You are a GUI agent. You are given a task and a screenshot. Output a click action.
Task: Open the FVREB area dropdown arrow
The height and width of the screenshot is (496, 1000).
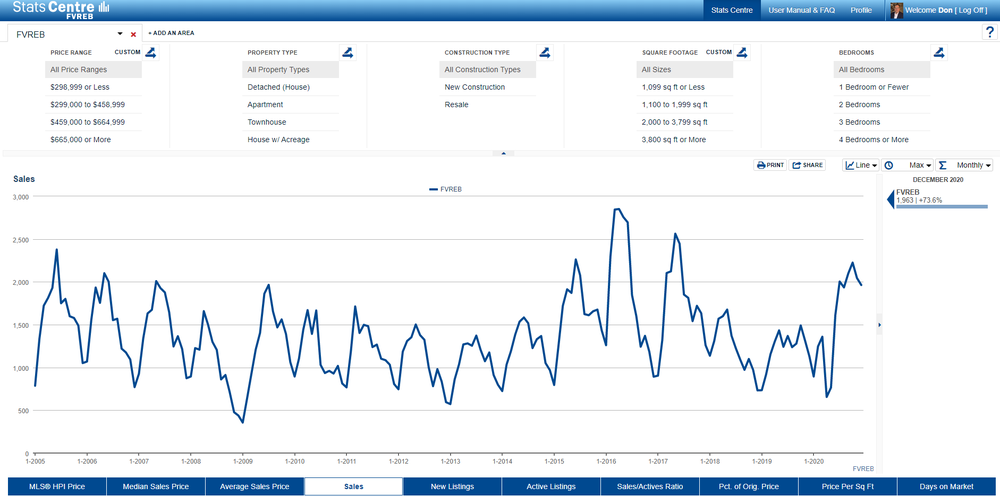(120, 34)
